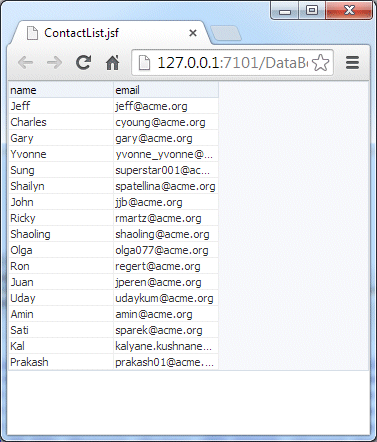The width and height of the screenshot is (377, 442).
Task: Select the Charles name cell
Action: tap(61, 122)
